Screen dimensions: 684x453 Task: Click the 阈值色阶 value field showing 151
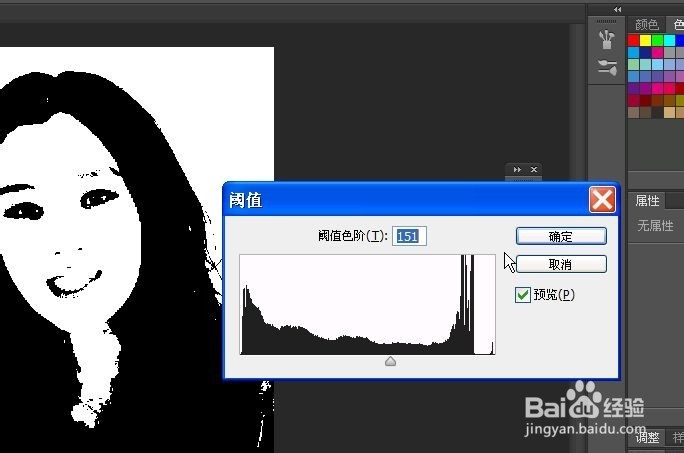[x=409, y=236]
